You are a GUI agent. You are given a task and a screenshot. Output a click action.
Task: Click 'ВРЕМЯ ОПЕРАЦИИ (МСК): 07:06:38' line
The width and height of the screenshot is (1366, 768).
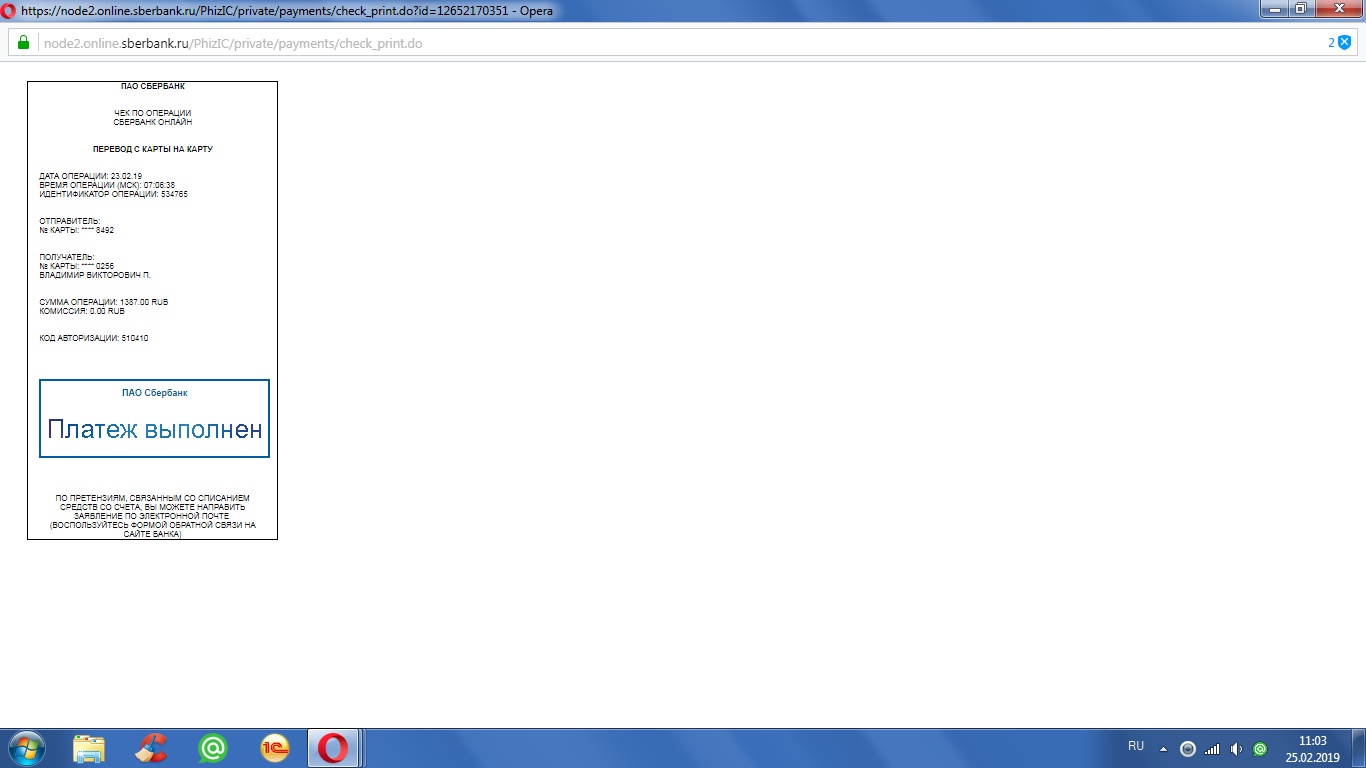tap(107, 185)
